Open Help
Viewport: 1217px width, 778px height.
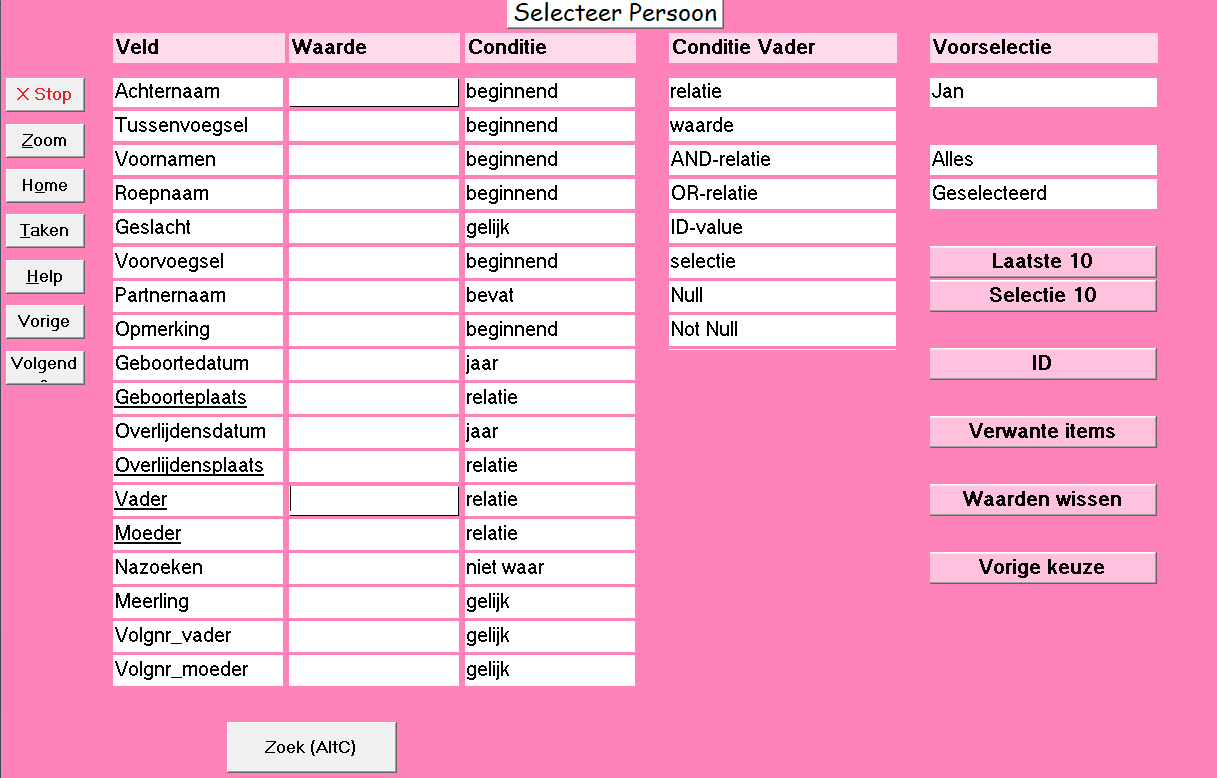point(45,276)
